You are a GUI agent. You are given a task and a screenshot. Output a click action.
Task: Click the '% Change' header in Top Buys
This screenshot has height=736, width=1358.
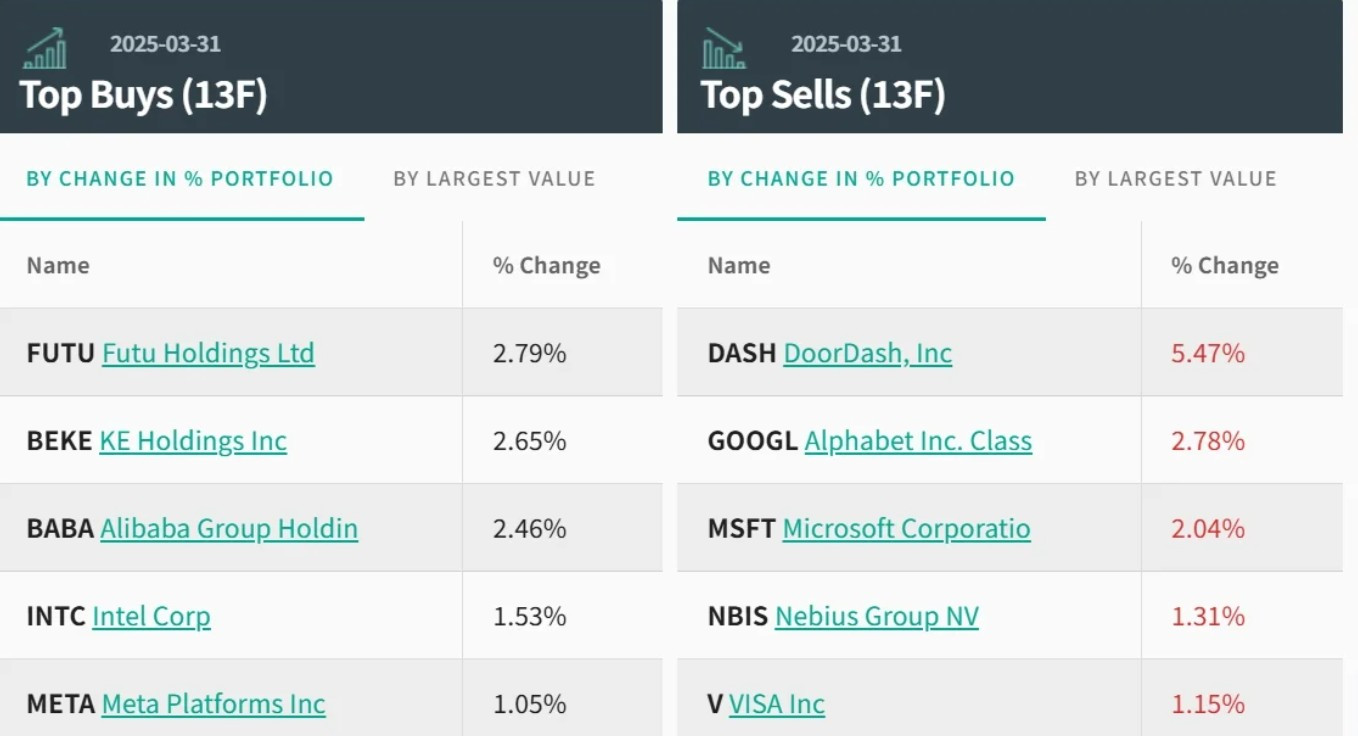pyautogui.click(x=547, y=266)
